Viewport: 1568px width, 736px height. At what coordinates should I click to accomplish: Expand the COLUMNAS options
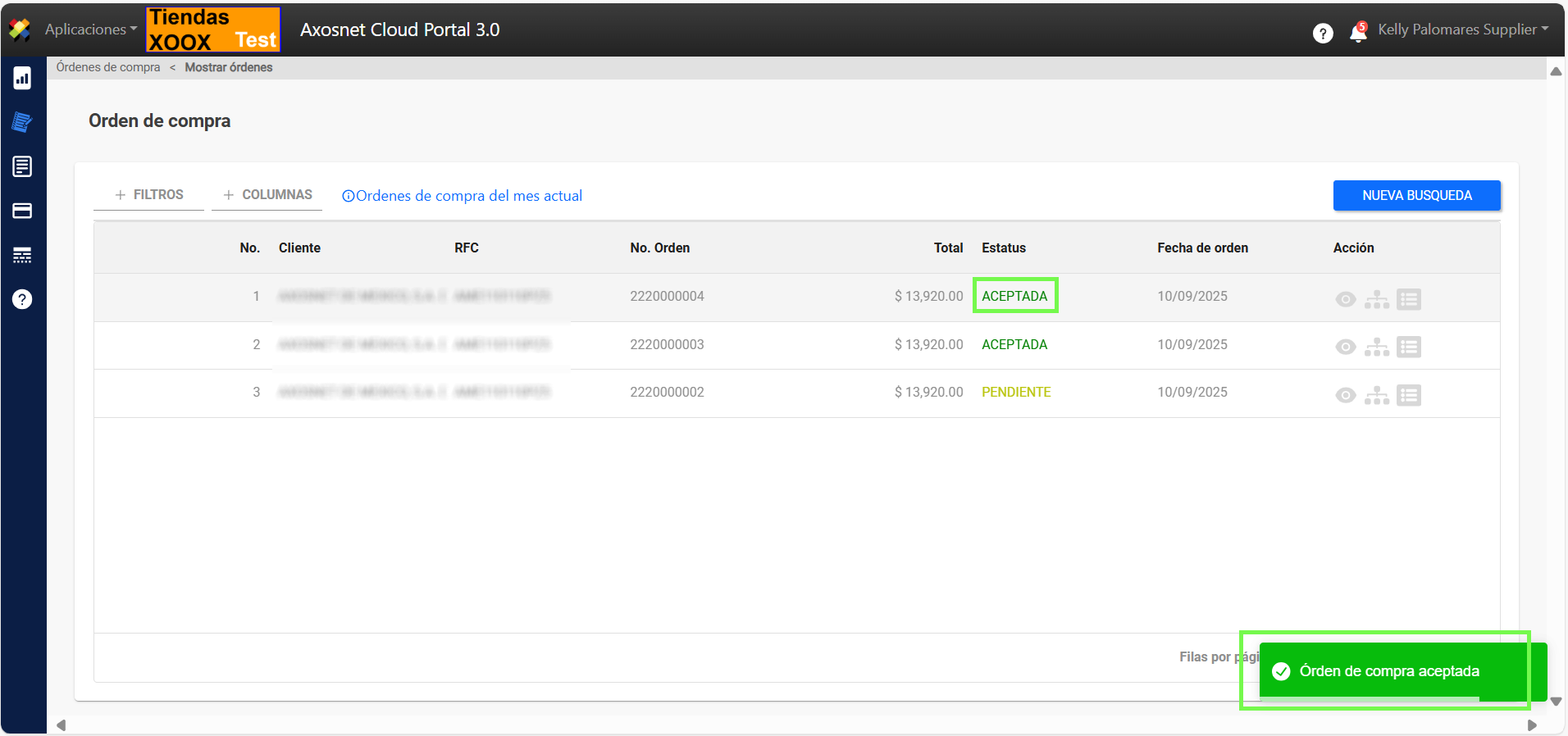point(267,195)
